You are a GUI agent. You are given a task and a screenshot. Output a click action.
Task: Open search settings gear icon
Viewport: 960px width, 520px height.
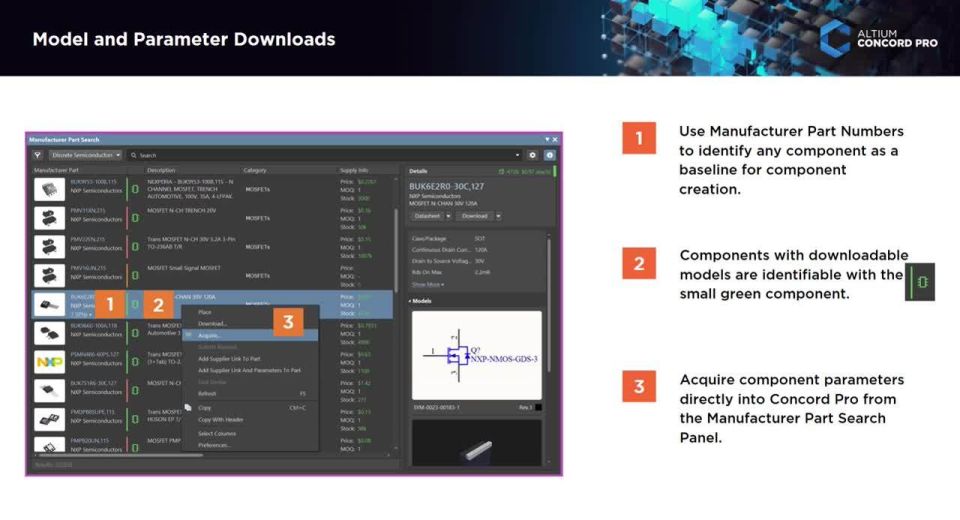533,156
